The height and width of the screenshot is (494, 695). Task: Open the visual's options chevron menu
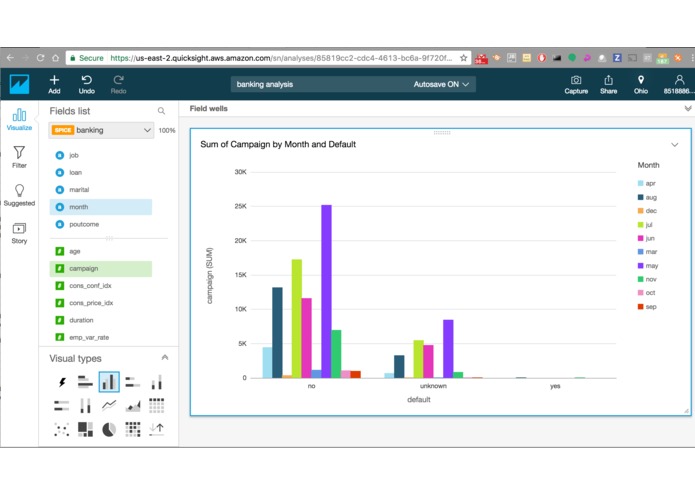pos(674,145)
